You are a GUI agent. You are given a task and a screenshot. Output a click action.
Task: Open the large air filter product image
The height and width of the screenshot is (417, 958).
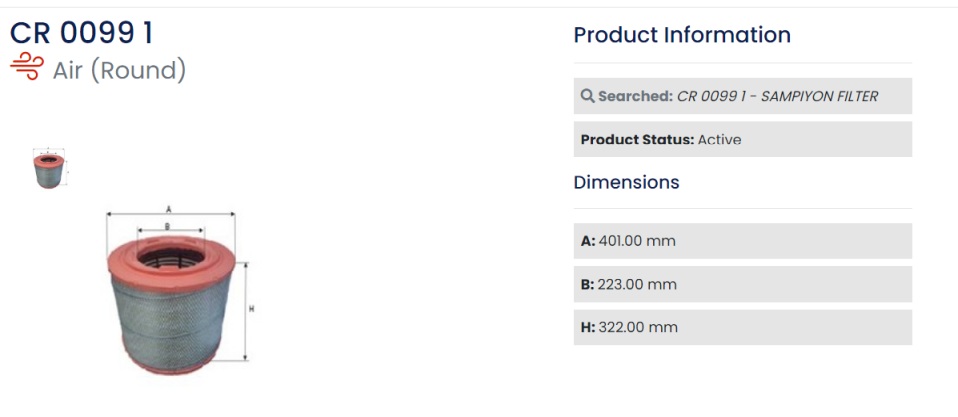180,291
